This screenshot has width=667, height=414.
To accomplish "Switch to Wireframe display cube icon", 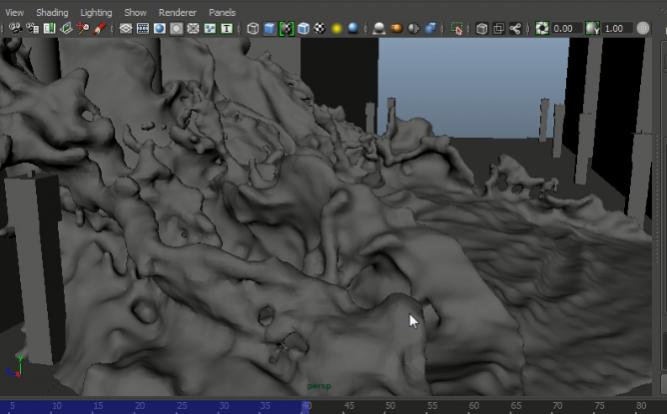I will tap(253, 29).
